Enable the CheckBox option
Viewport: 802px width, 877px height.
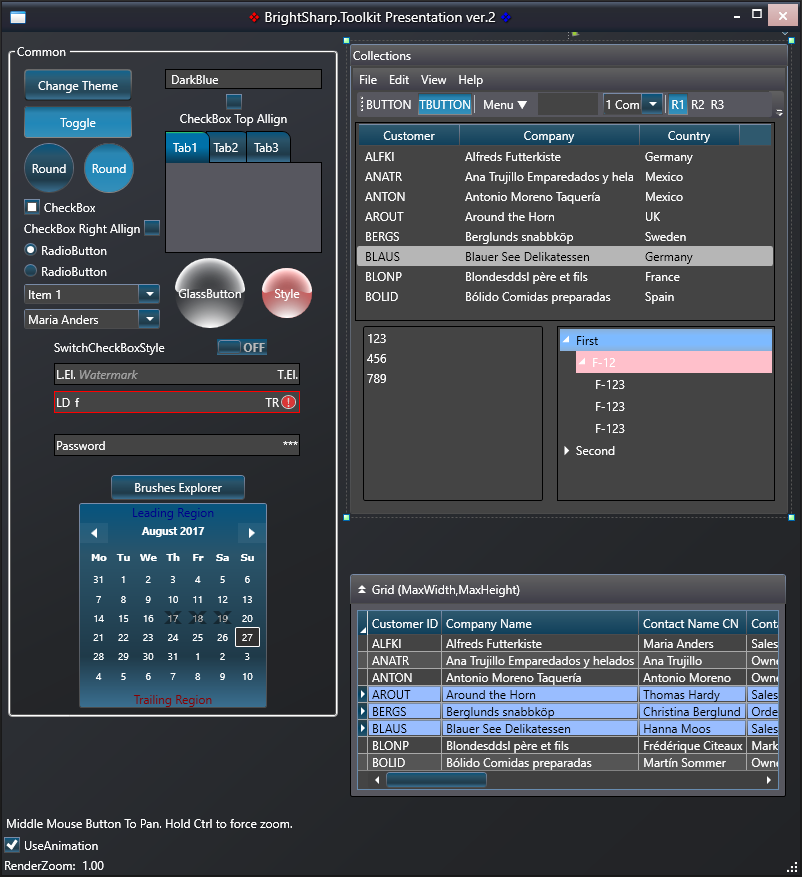pos(32,208)
